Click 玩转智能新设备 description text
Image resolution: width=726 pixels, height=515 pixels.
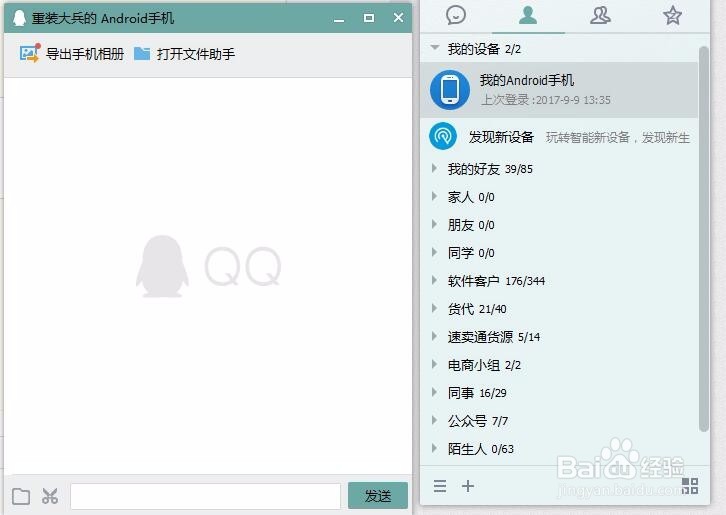pyautogui.click(x=618, y=138)
